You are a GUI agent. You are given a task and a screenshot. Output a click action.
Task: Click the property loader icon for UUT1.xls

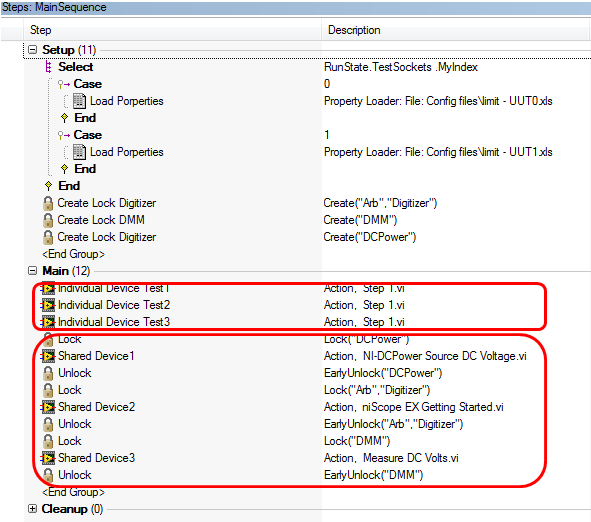[x=79, y=152]
